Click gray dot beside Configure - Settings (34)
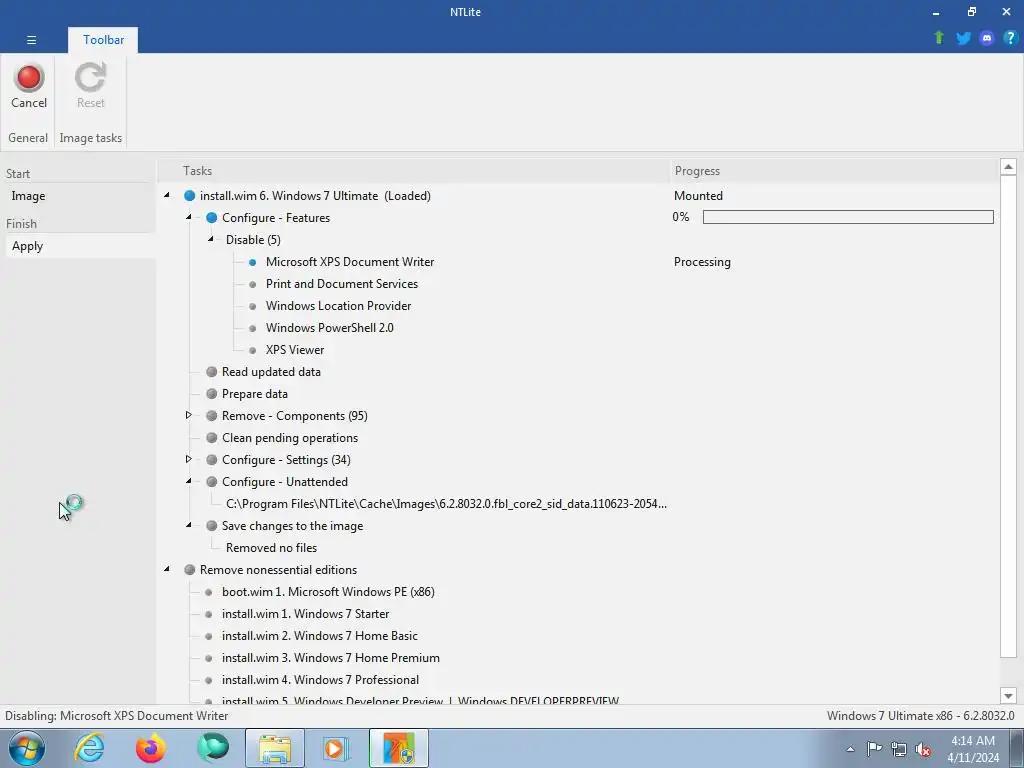Viewport: 1024px width, 768px height. [x=212, y=460]
